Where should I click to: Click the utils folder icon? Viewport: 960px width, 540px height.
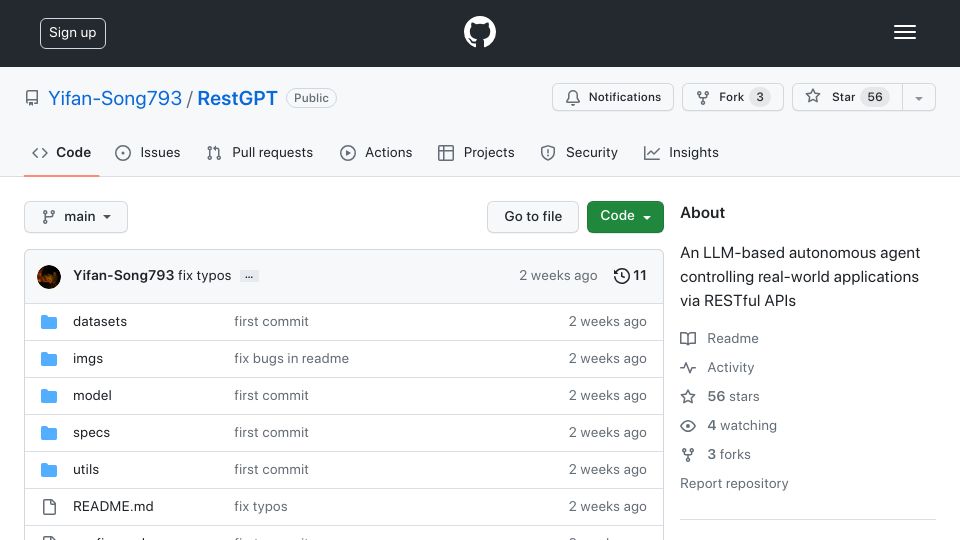[49, 470]
